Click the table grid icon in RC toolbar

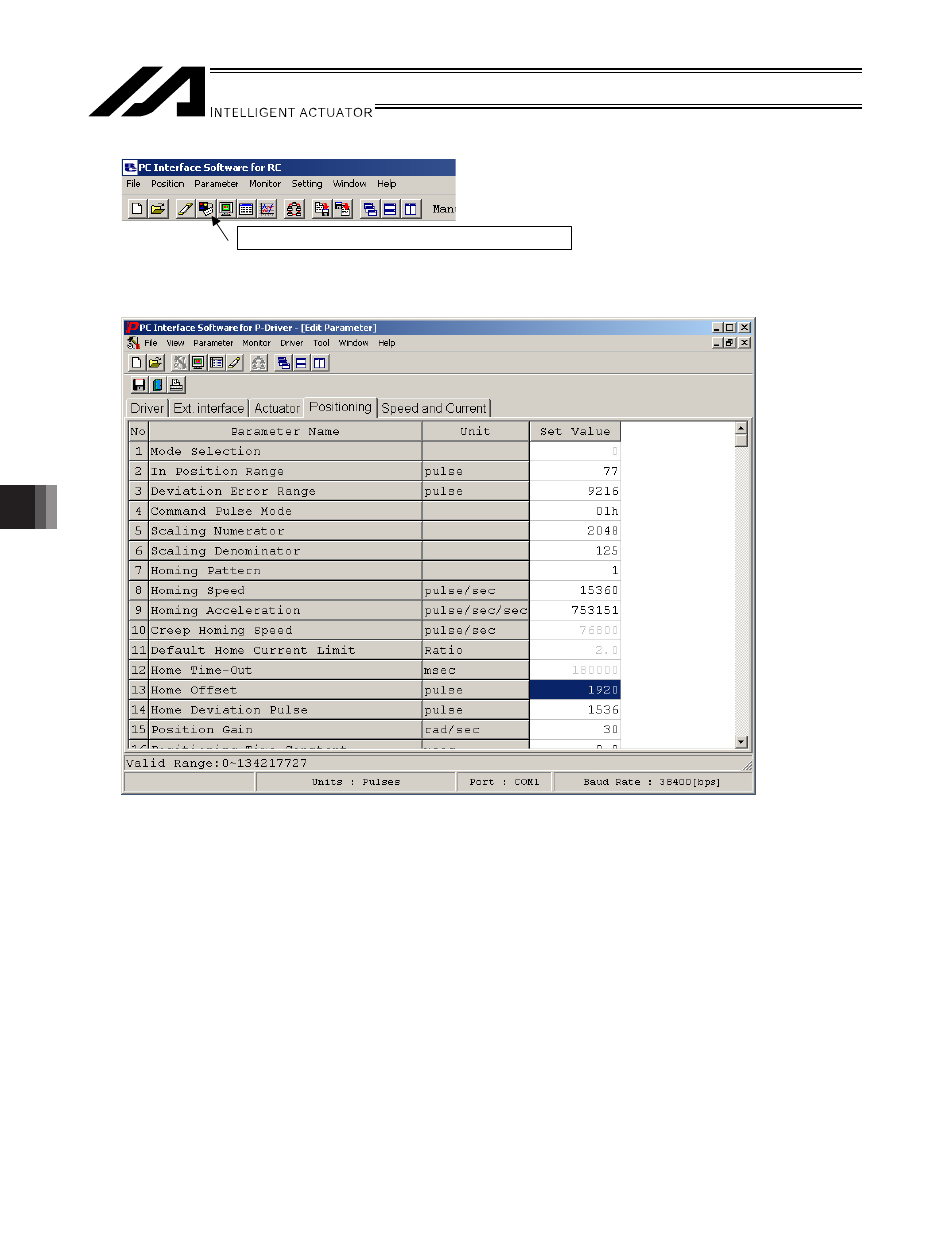[x=246, y=209]
